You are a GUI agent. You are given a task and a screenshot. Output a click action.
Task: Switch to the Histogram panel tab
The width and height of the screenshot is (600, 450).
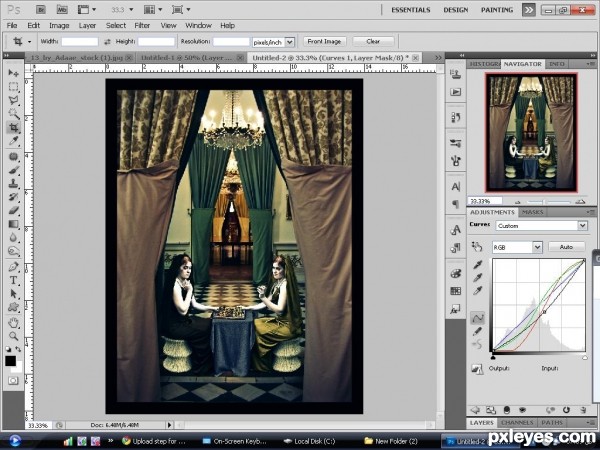tap(484, 64)
